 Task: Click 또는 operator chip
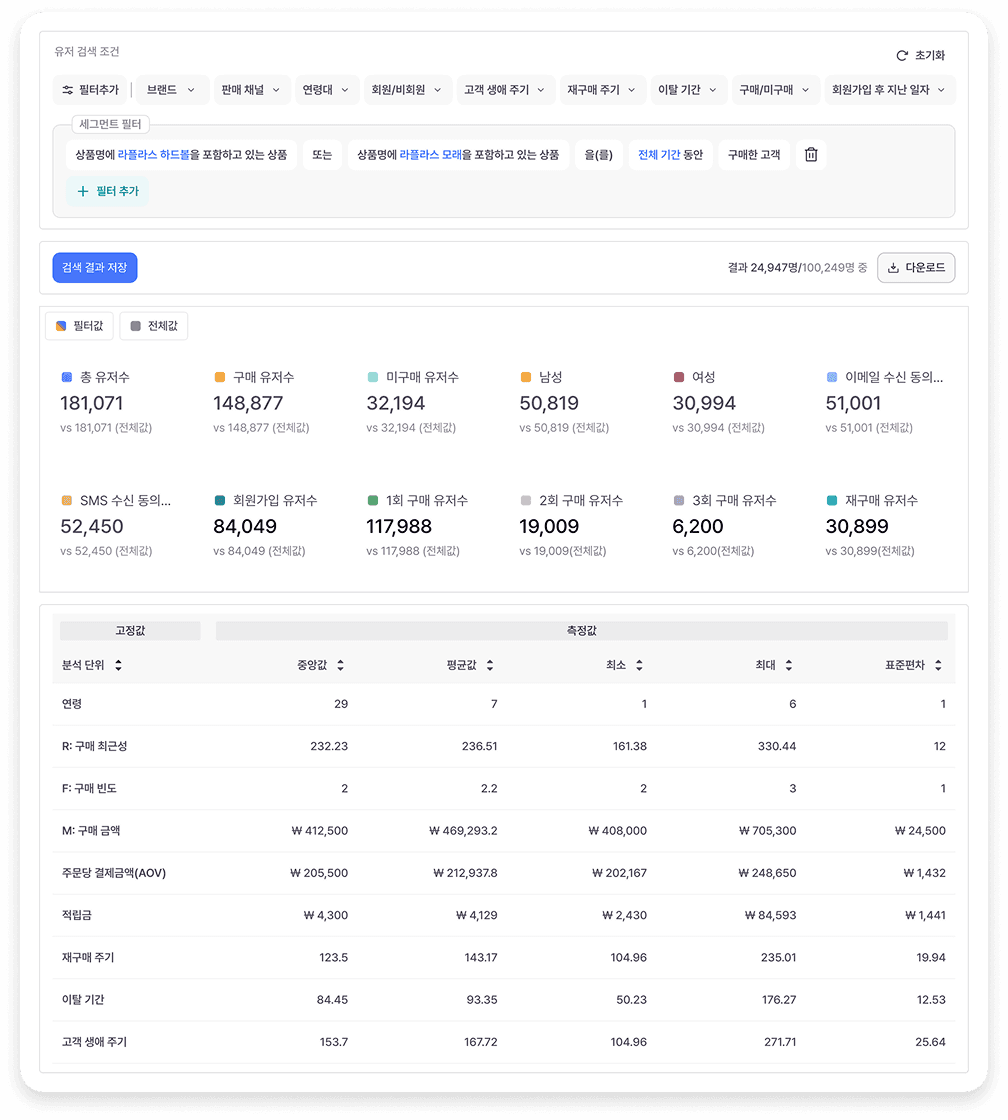322,154
